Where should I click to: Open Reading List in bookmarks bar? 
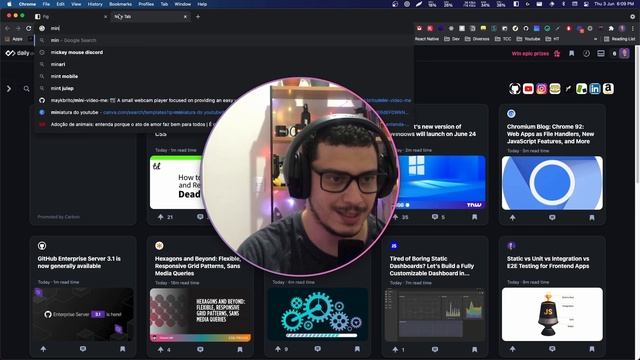click(619, 39)
